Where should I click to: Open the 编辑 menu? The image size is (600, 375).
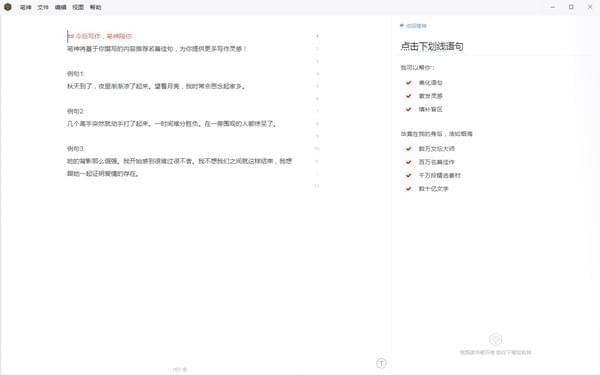tap(60, 7)
